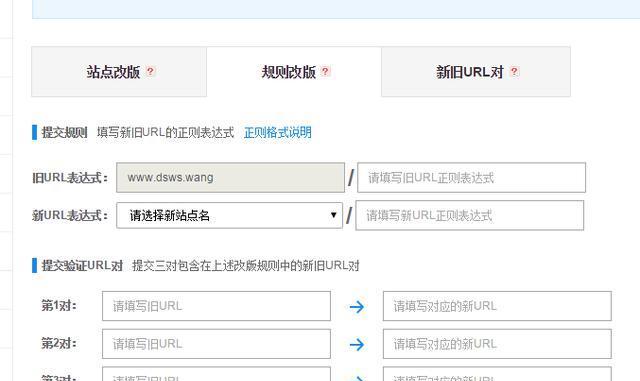
Task: Click the help icon beside 新旧URL对
Action: point(514,71)
